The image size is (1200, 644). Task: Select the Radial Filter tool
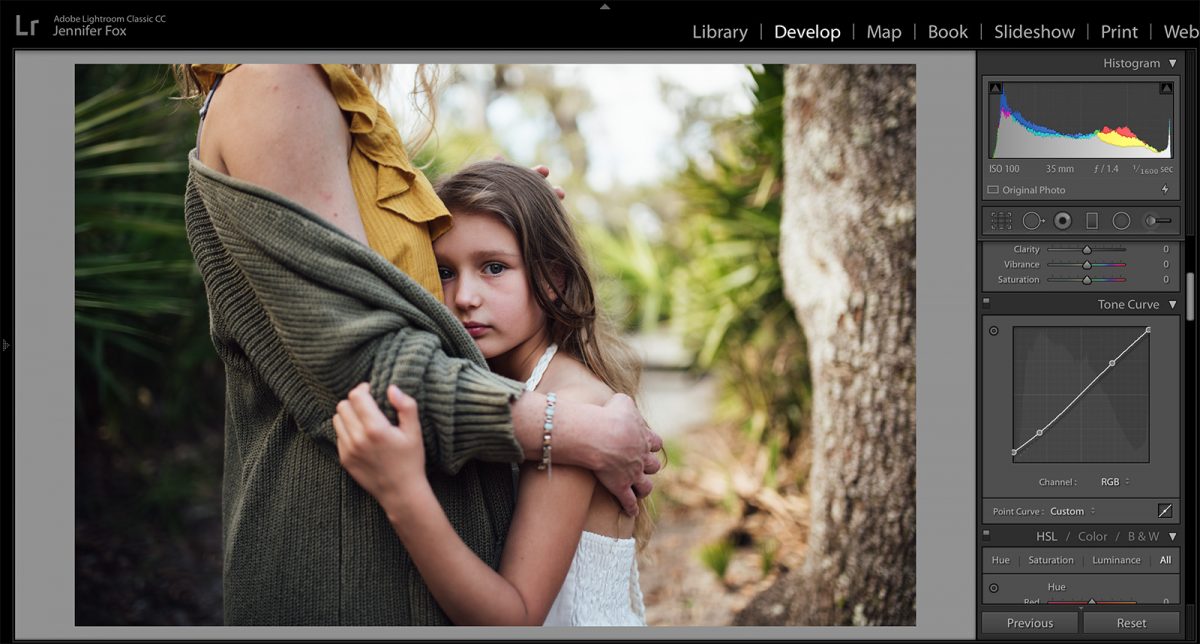point(1119,220)
